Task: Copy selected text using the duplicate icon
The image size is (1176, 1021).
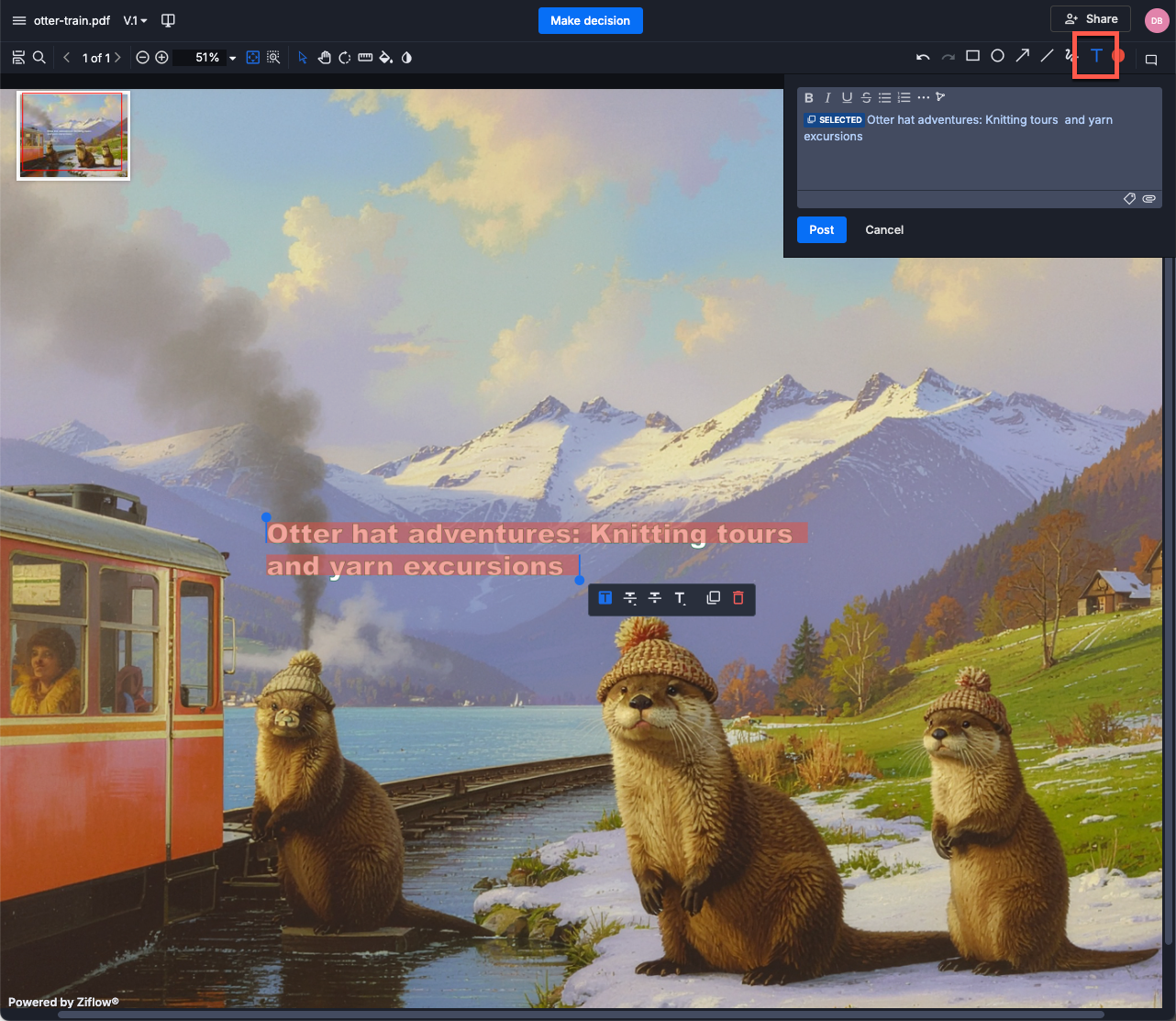Action: 713,598
